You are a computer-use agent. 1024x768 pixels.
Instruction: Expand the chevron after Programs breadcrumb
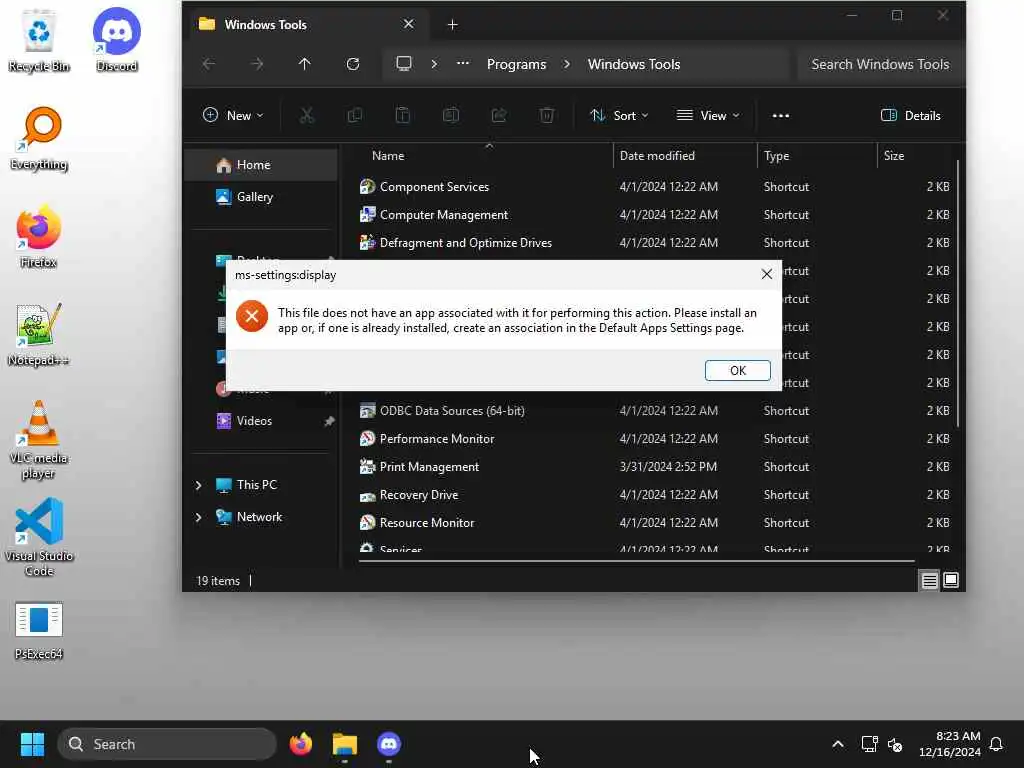pyautogui.click(x=567, y=64)
